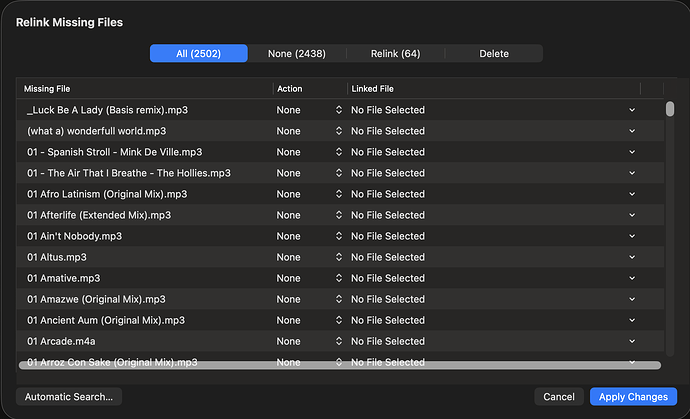Expand linked file chevron for Afro Latinism
This screenshot has width=690, height=419.
(x=632, y=194)
